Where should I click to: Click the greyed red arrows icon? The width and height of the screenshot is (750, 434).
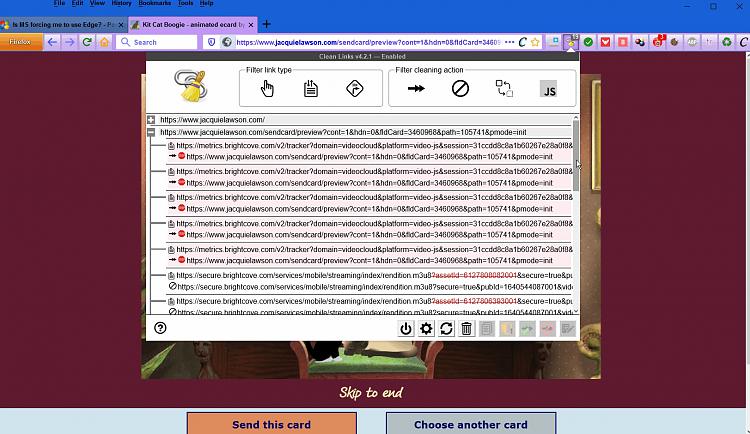point(548,329)
